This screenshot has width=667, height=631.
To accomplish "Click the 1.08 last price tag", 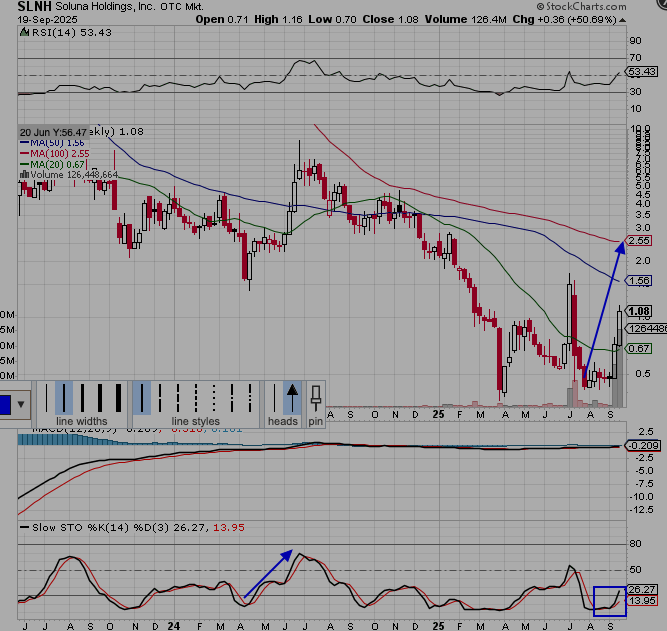I will click(638, 311).
